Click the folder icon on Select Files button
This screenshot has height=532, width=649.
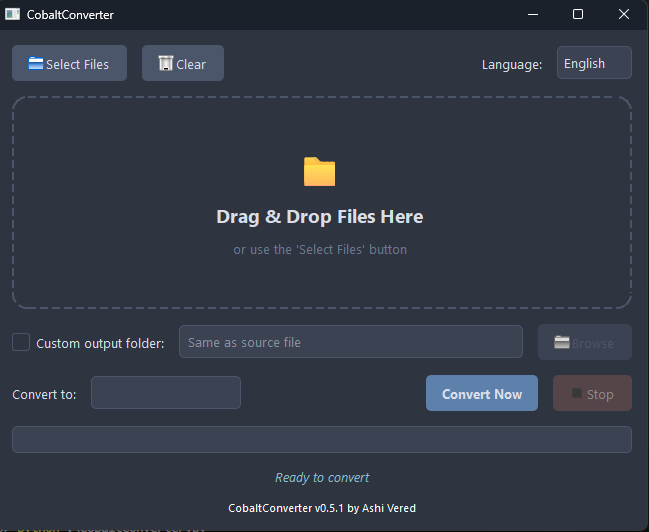36,64
